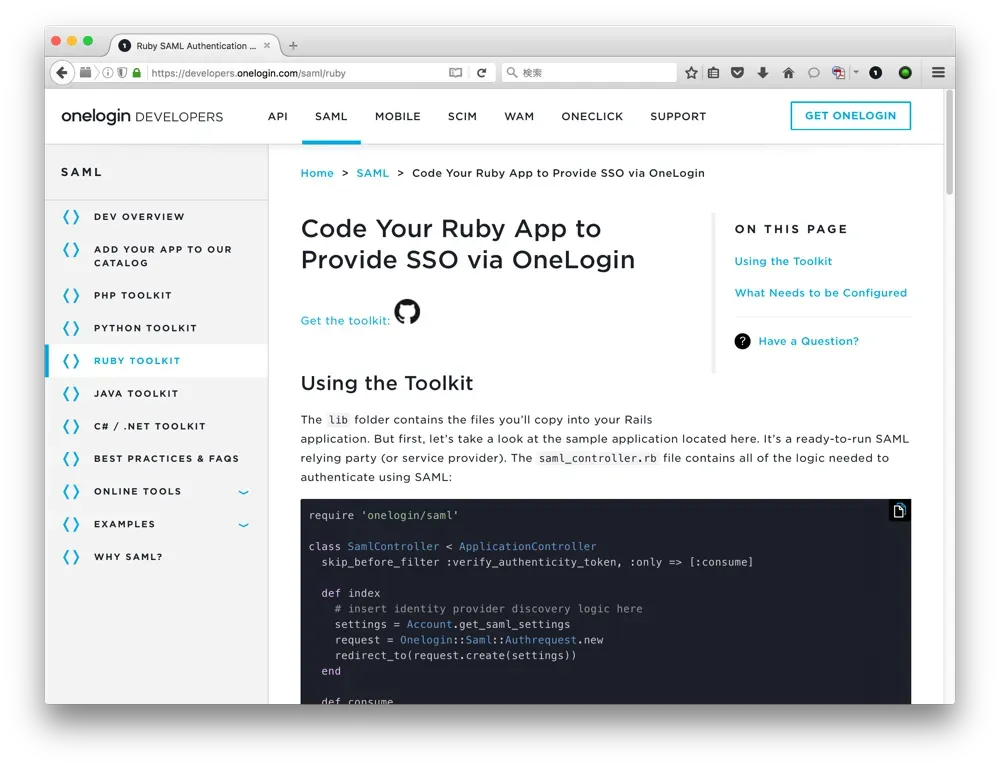Screen dimensions: 1000x768
Task: Click the GET ONELOGIN button
Action: (x=850, y=115)
